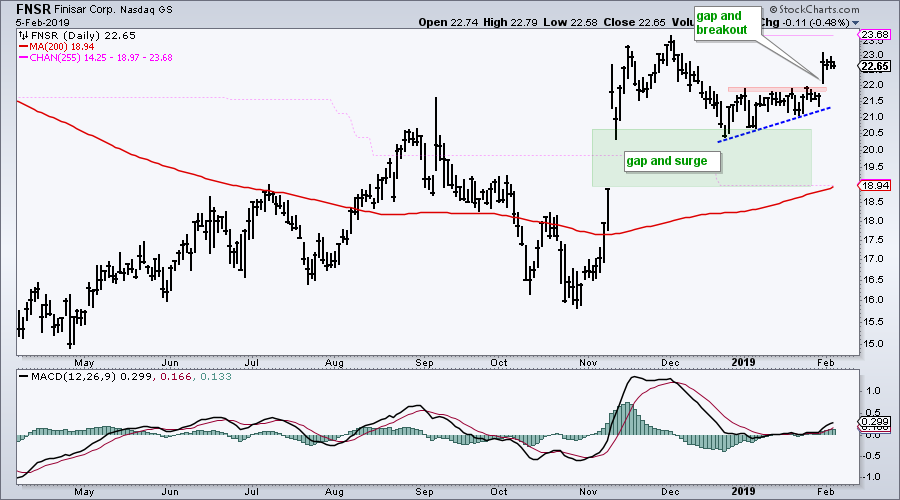
Task: Click the red line marker of MA(200) legend
Action: [x=24, y=46]
